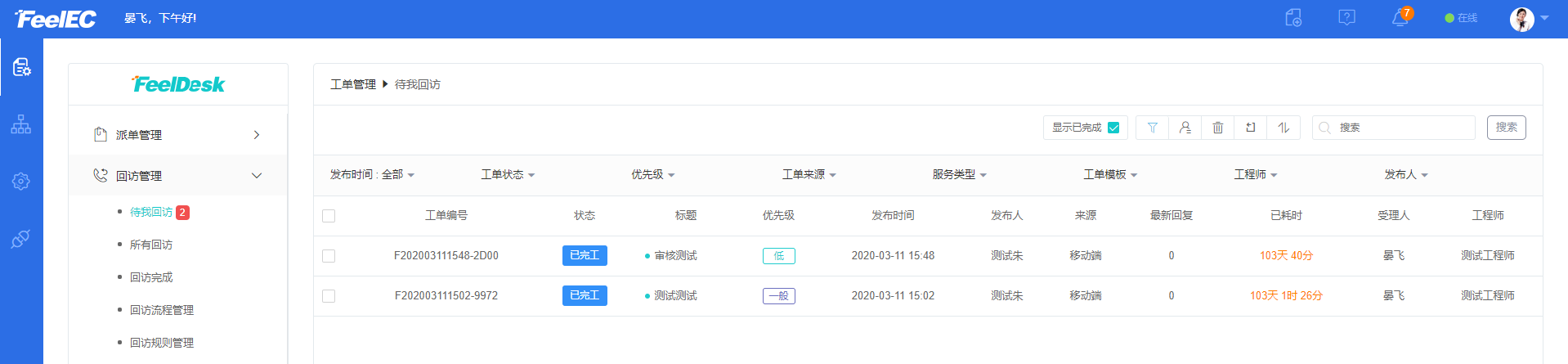Open the 工程师 filter dropdown

click(1255, 174)
